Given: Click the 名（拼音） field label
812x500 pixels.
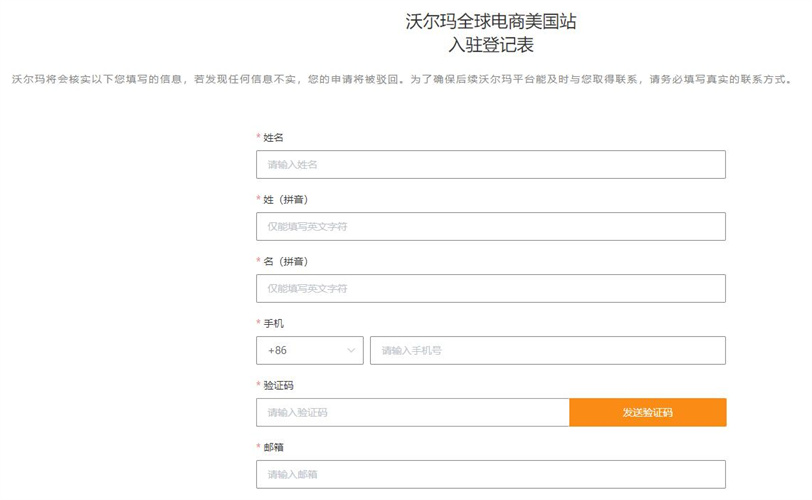Looking at the screenshot, I should 285,261.
